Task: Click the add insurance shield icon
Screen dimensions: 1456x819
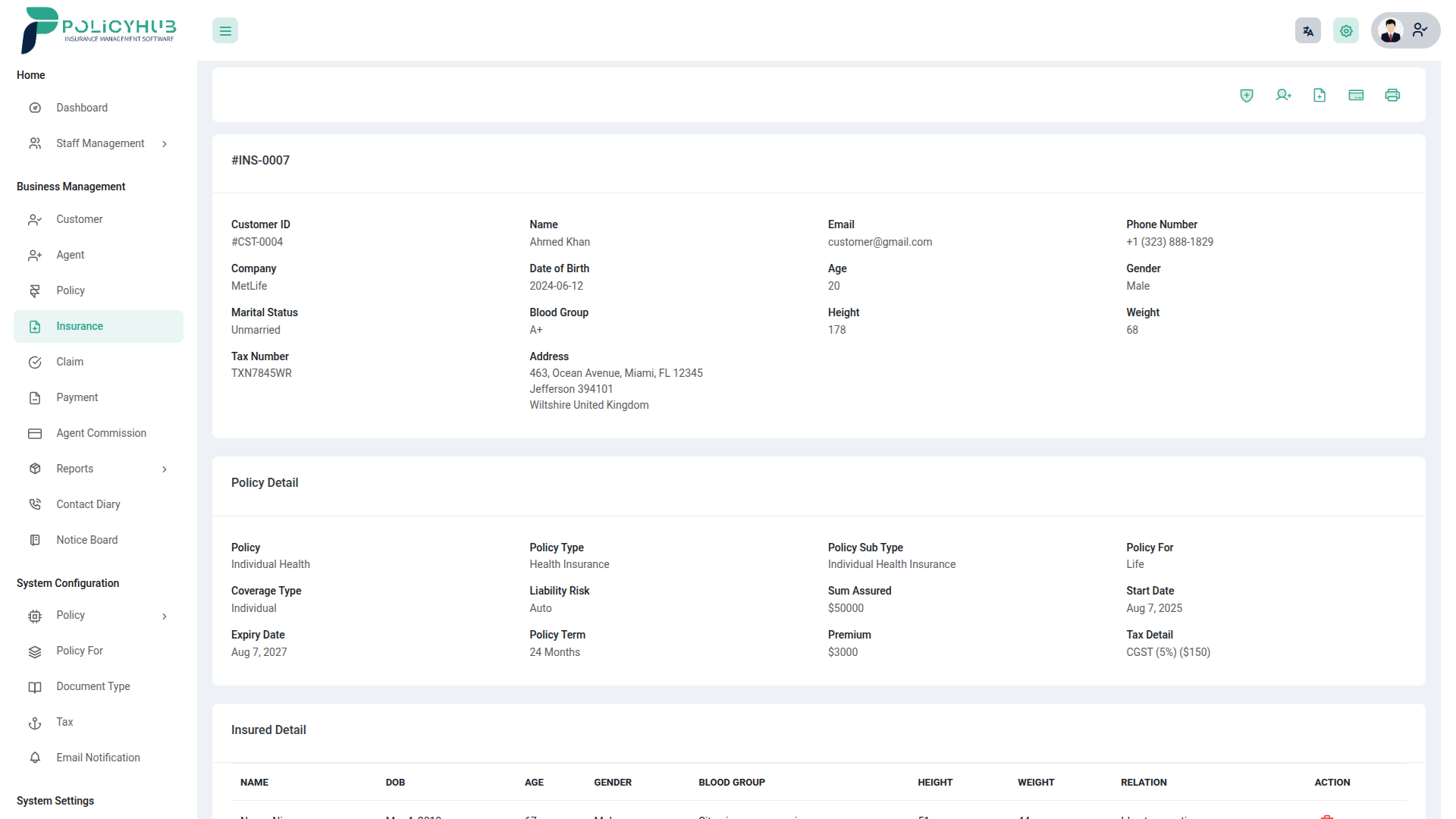Action: coord(1246,95)
